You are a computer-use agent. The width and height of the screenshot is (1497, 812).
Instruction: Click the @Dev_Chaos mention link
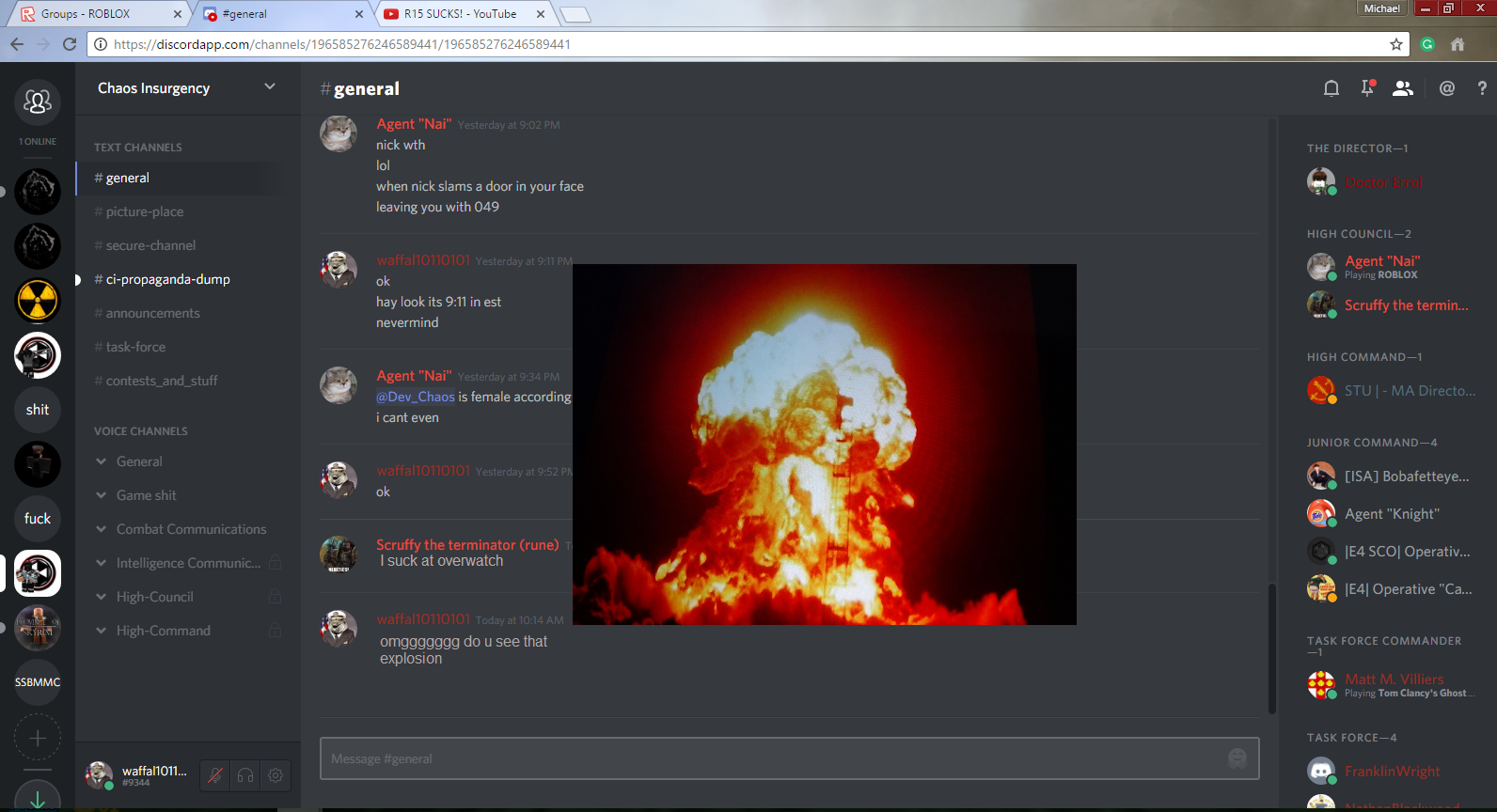pos(416,397)
